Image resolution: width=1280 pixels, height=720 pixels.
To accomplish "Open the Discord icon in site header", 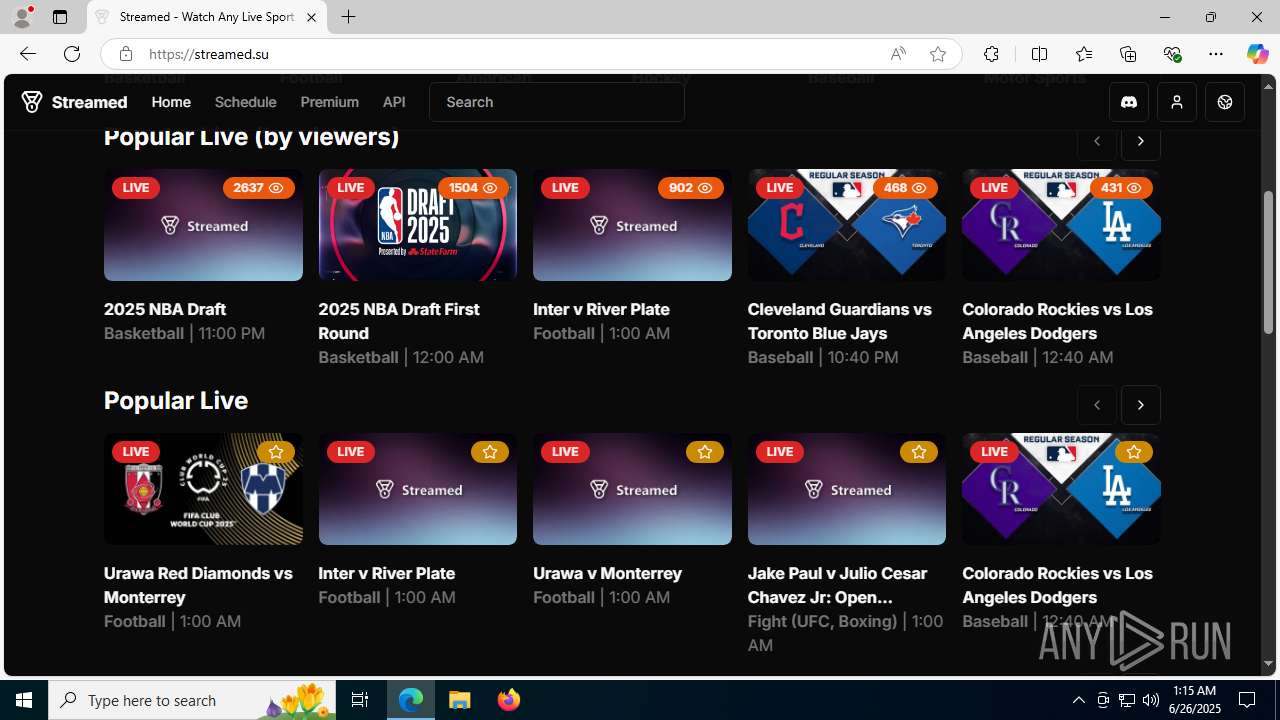I will point(1129,102).
